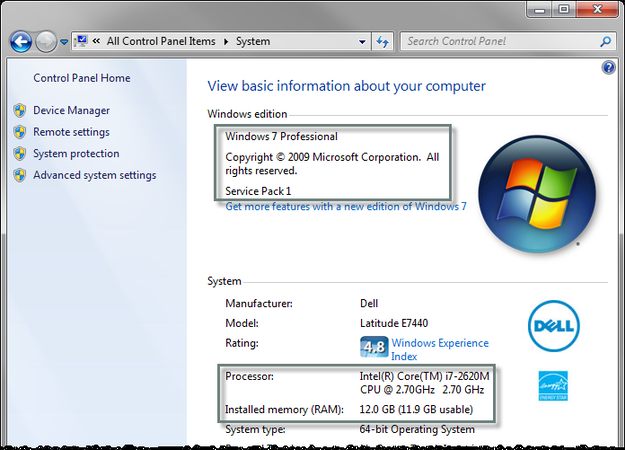Click the Manufacturer value Dell
This screenshot has width=625, height=450.
coord(369,303)
